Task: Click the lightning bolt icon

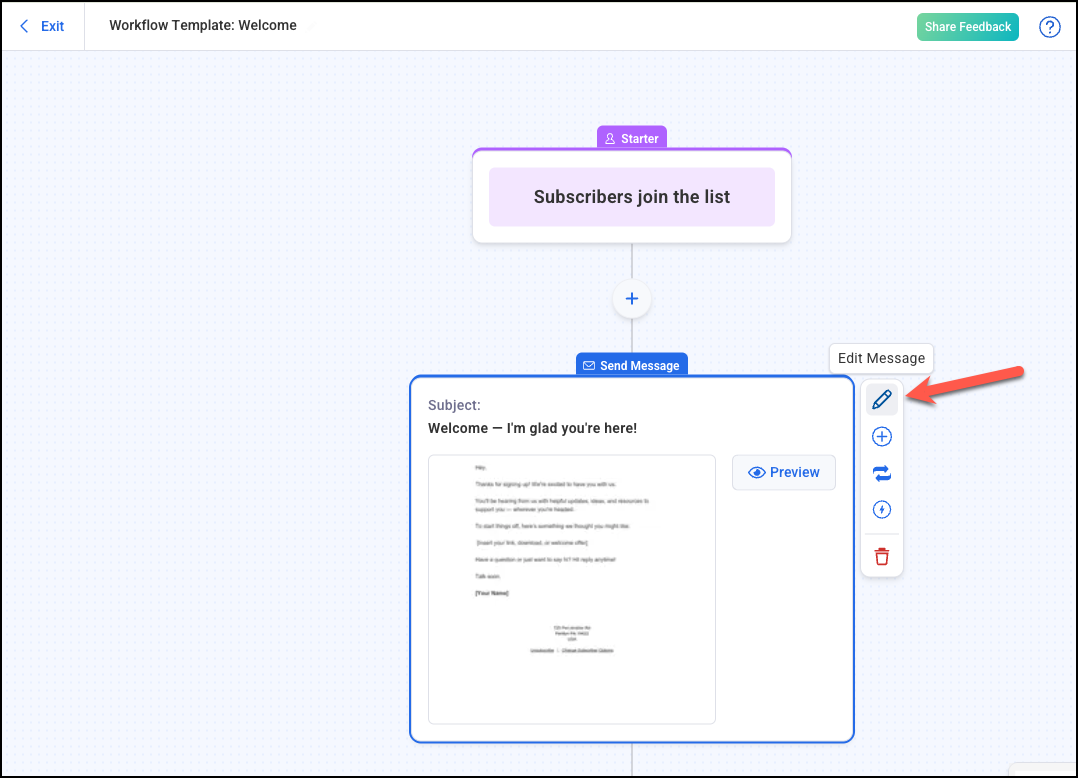Action: [x=881, y=510]
